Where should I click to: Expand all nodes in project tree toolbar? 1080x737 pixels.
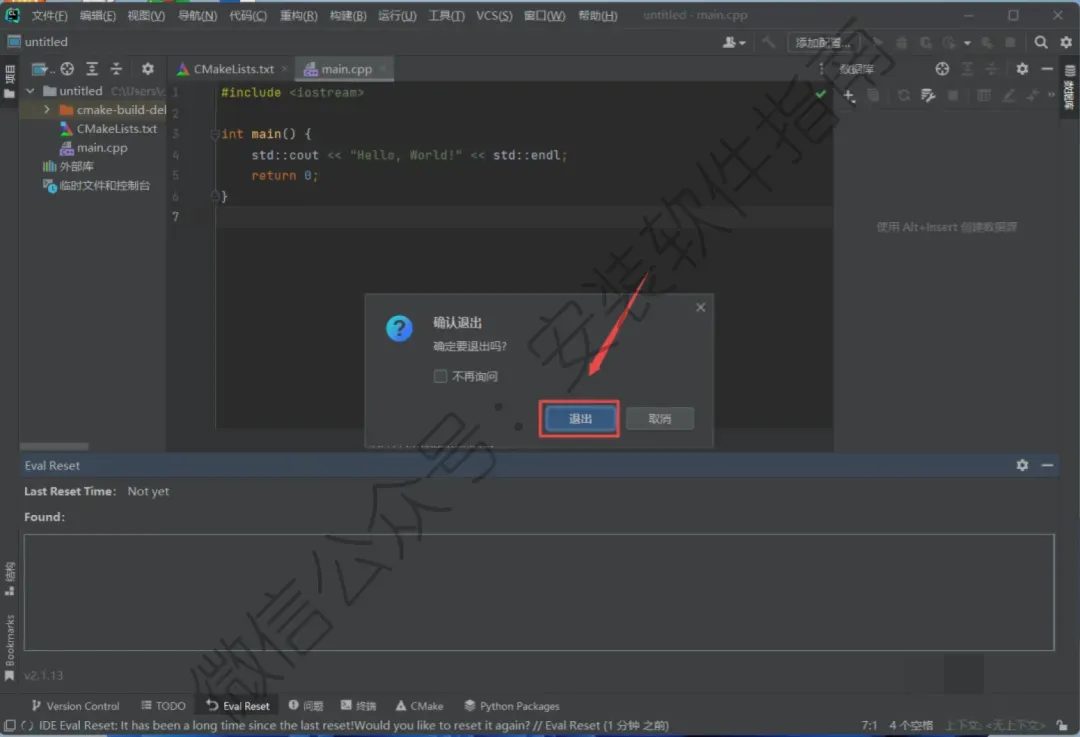[x=92, y=69]
